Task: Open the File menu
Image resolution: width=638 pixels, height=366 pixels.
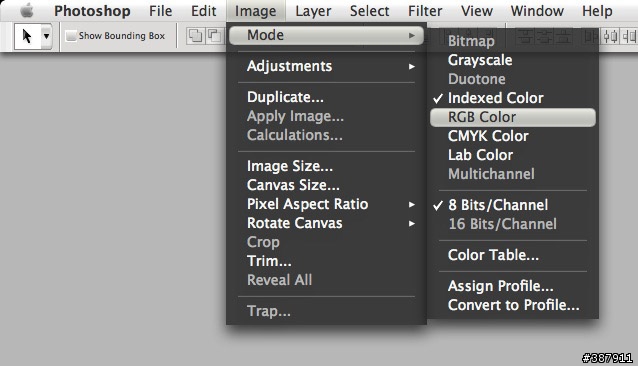Action: [x=160, y=11]
